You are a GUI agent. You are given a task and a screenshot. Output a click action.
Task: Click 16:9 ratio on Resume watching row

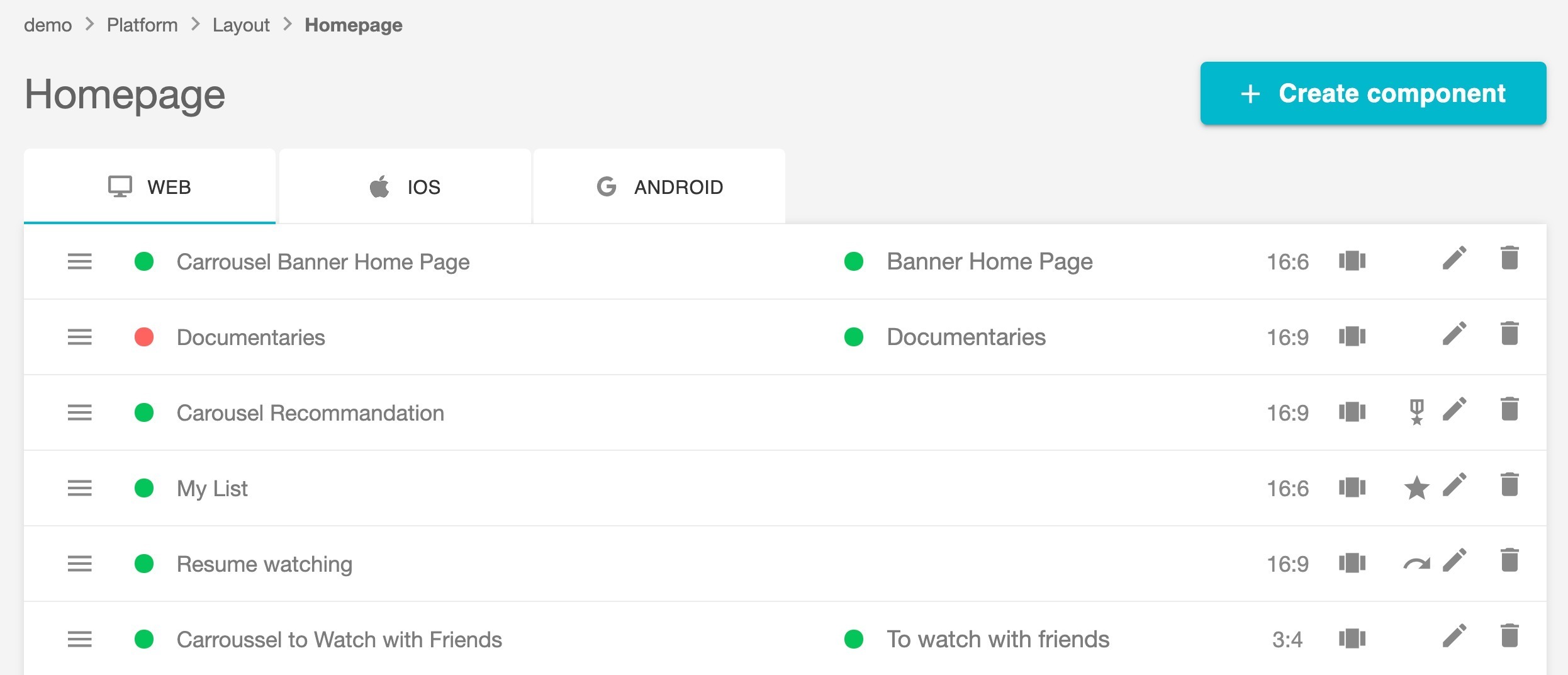[1287, 564]
